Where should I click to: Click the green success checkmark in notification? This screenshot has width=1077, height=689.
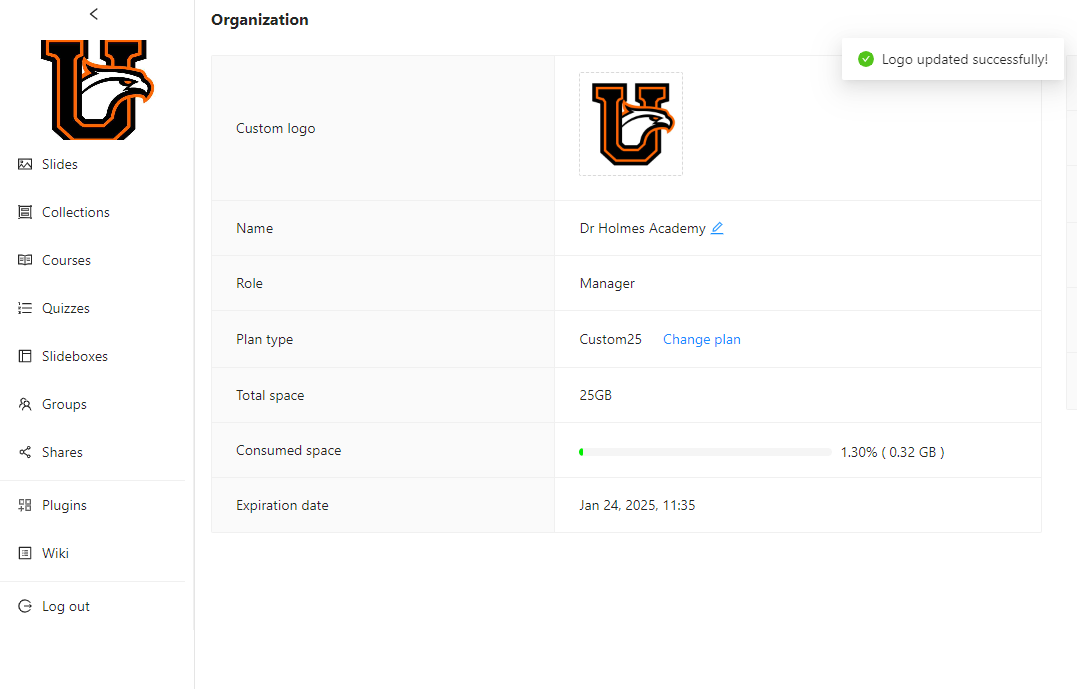point(866,59)
